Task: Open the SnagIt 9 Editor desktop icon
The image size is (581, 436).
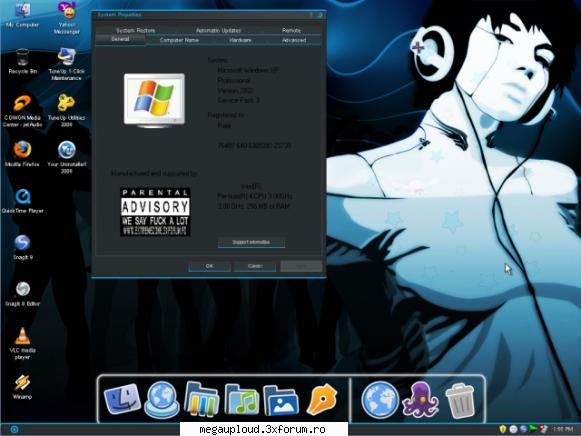Action: [x=23, y=294]
